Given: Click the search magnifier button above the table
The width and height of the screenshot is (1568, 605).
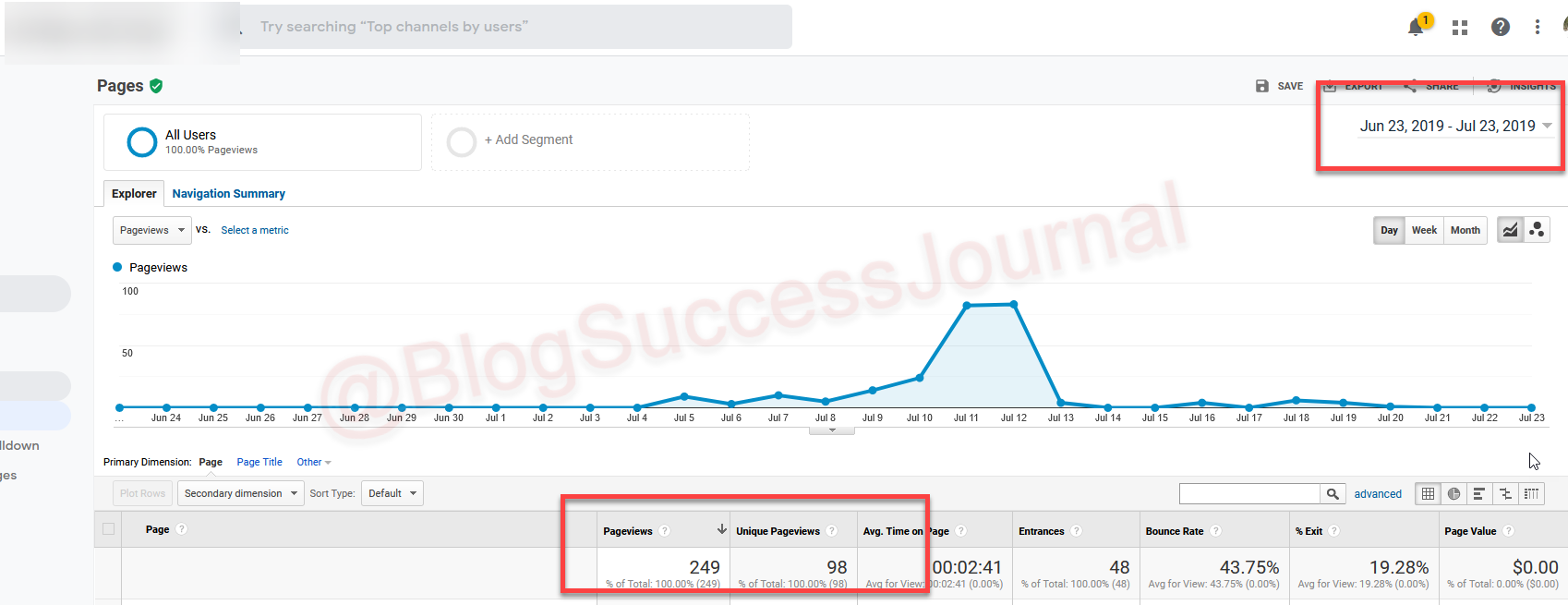Looking at the screenshot, I should [x=1333, y=494].
